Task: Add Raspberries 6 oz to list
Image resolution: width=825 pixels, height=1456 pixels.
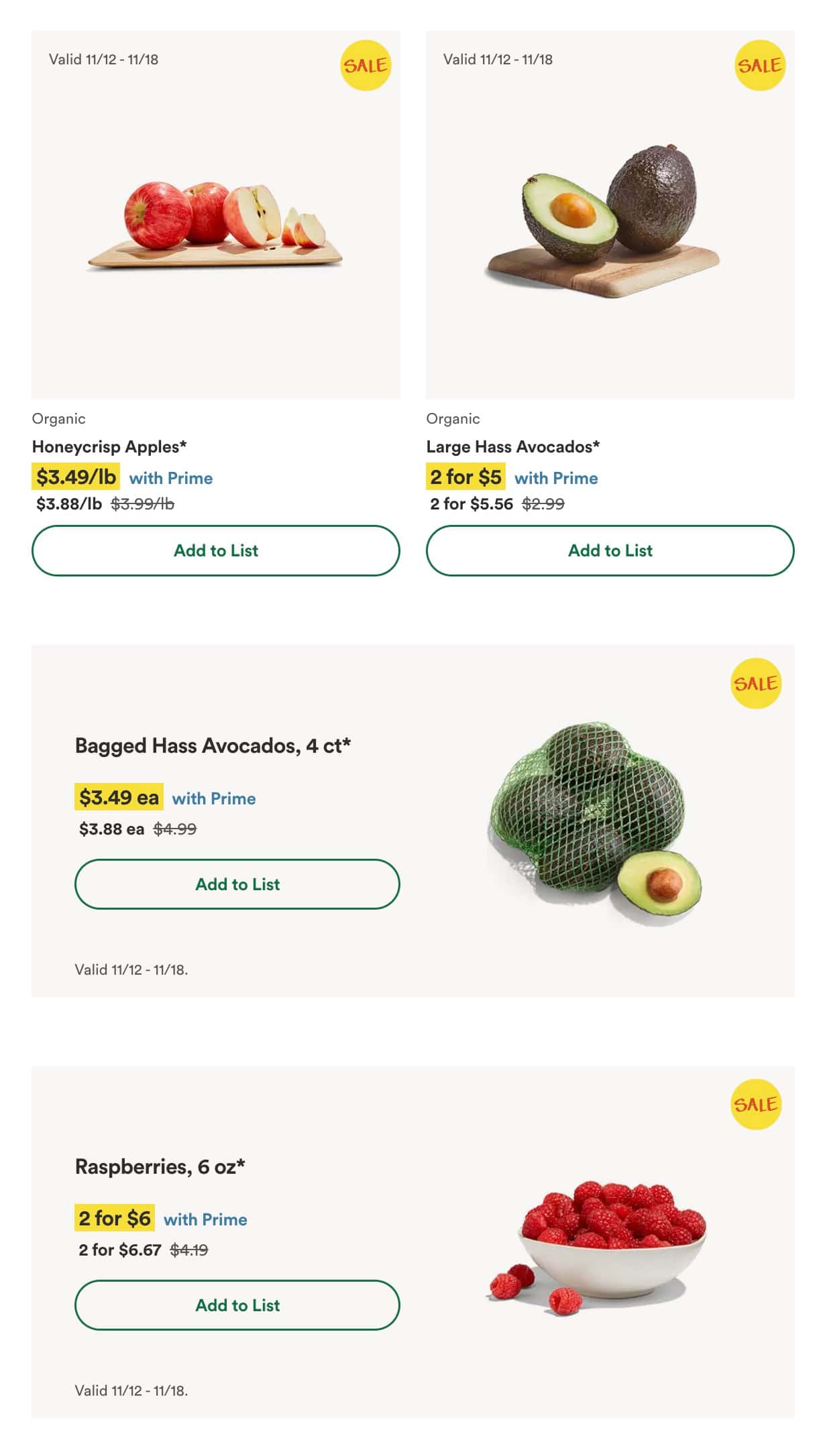Action: 237,1305
